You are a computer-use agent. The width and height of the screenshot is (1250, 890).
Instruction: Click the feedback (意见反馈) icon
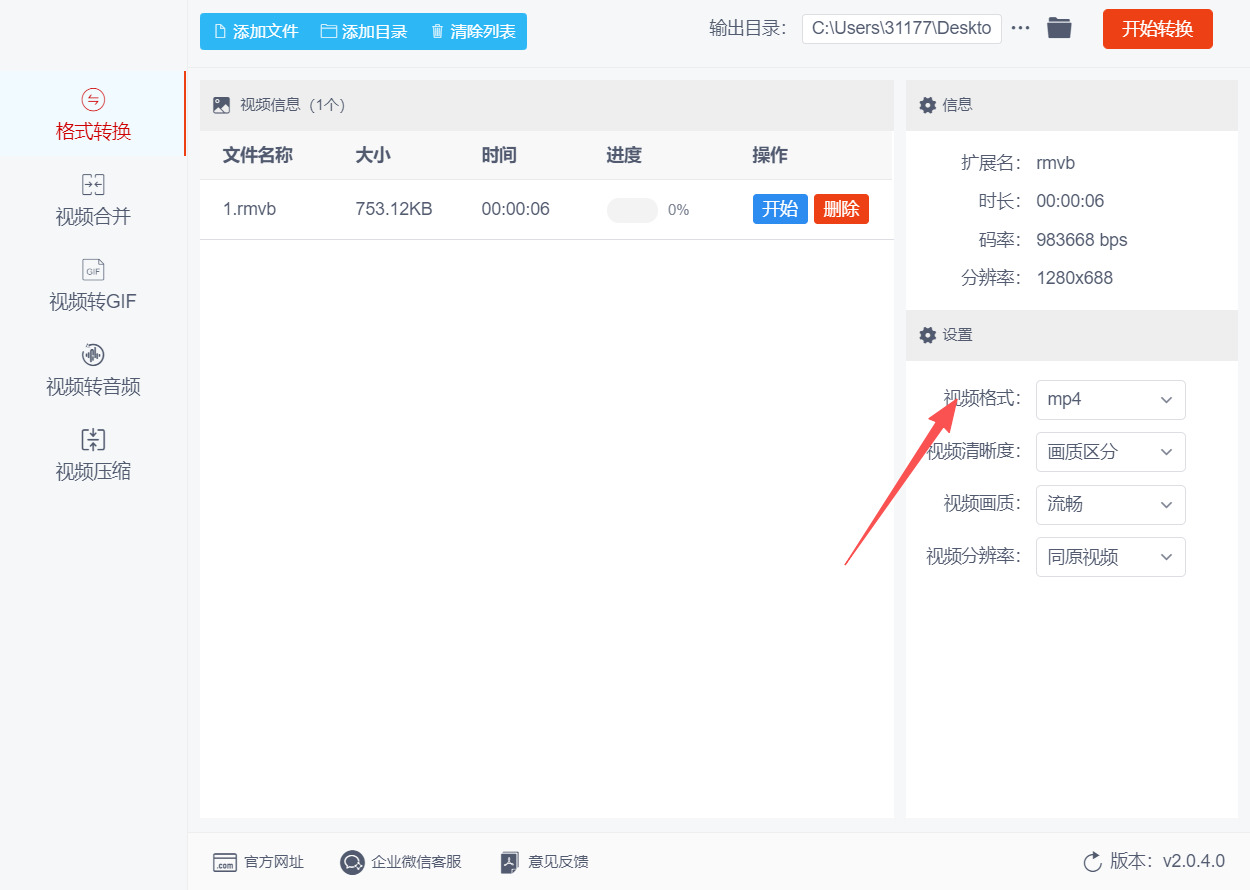[x=510, y=862]
